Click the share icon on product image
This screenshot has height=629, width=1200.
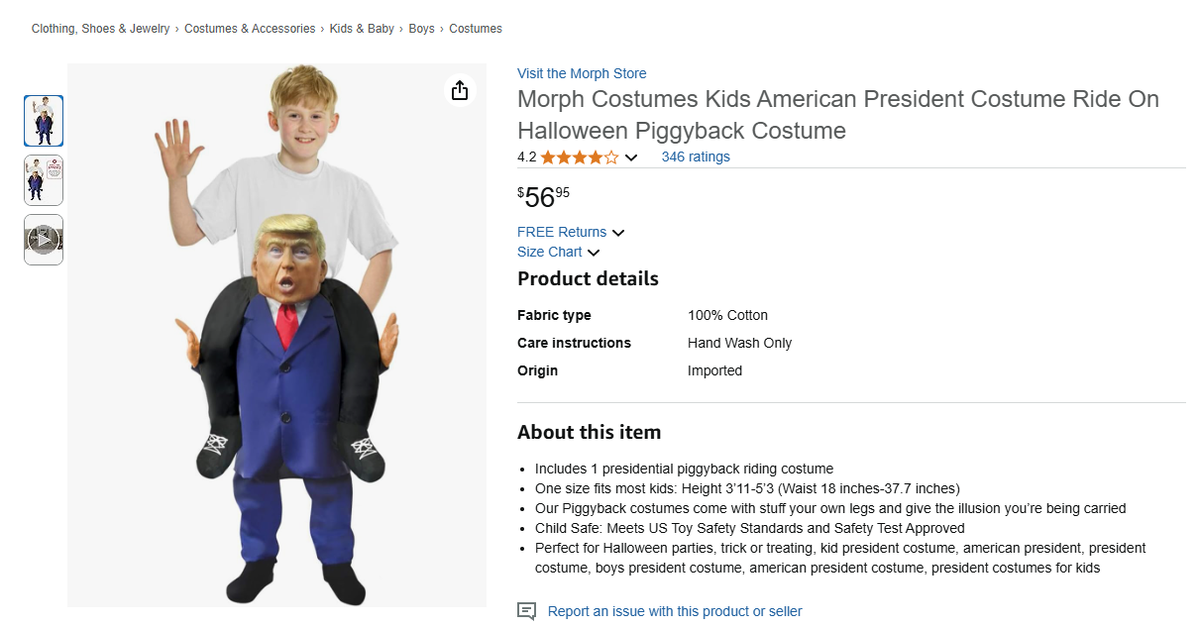(x=459, y=91)
